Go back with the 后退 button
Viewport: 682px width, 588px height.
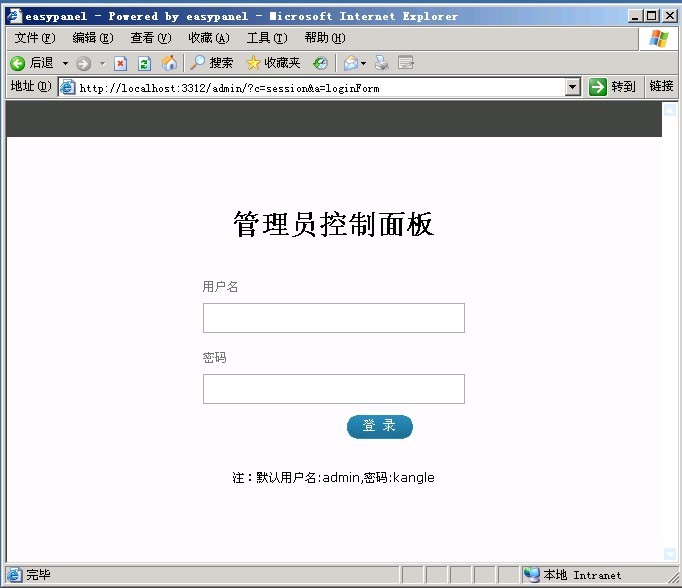32,63
